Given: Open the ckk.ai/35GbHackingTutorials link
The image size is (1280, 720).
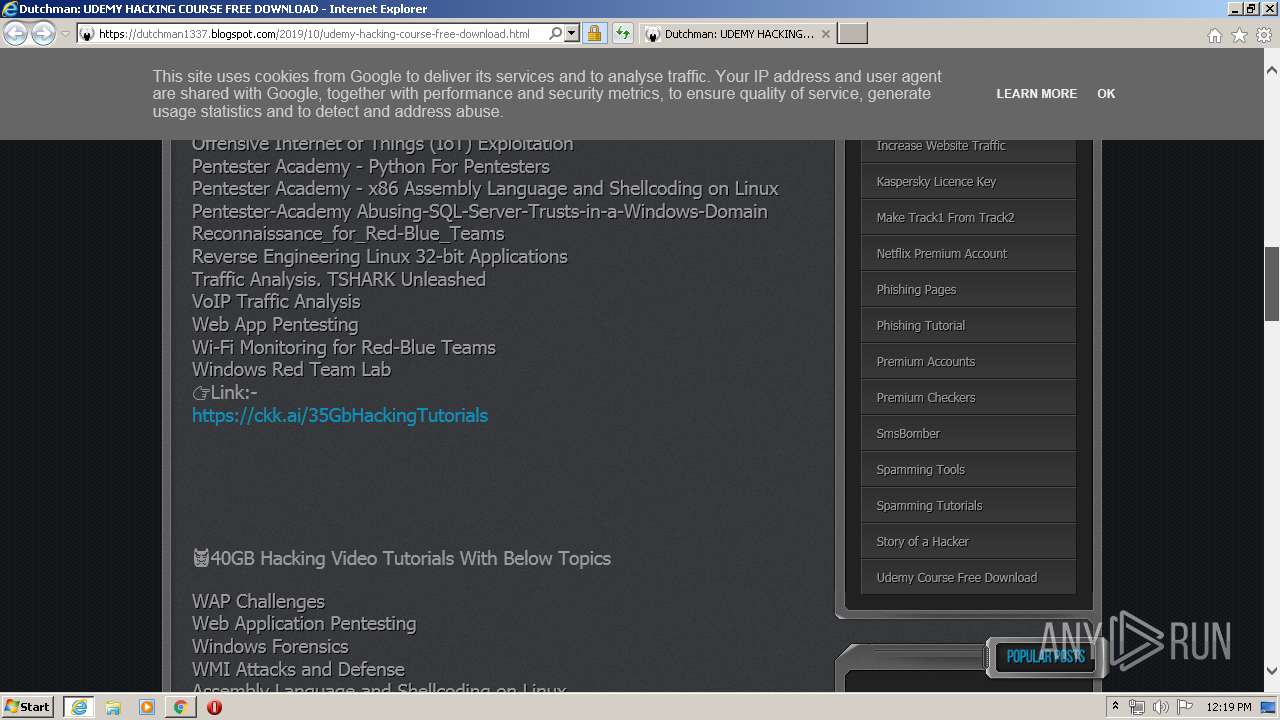Looking at the screenshot, I should 340,415.
